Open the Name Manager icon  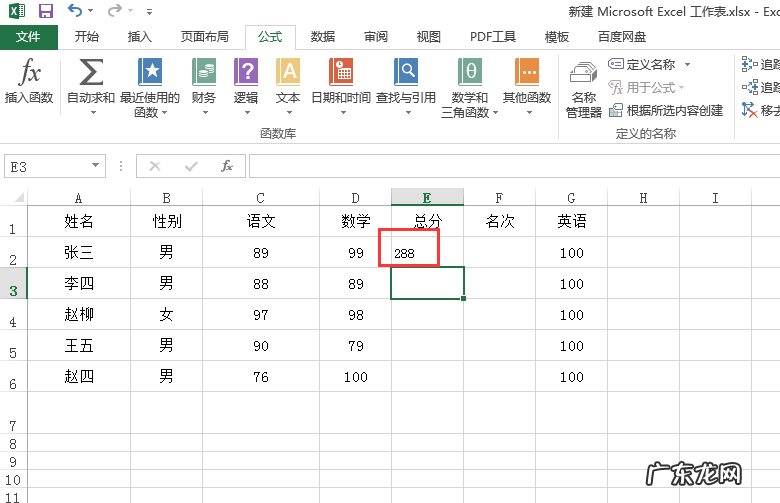[584, 73]
